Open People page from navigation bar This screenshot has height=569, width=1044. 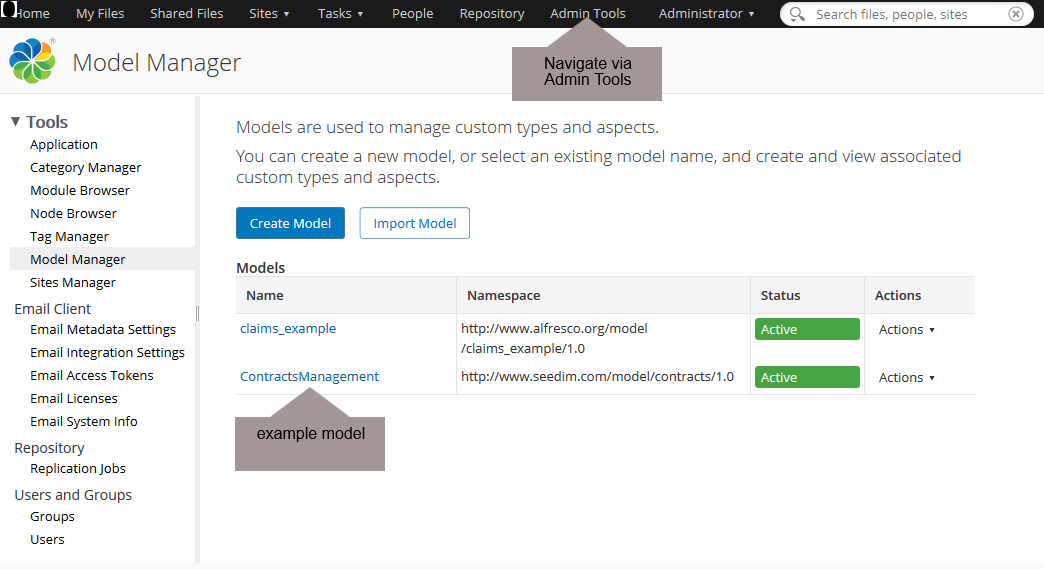click(412, 13)
